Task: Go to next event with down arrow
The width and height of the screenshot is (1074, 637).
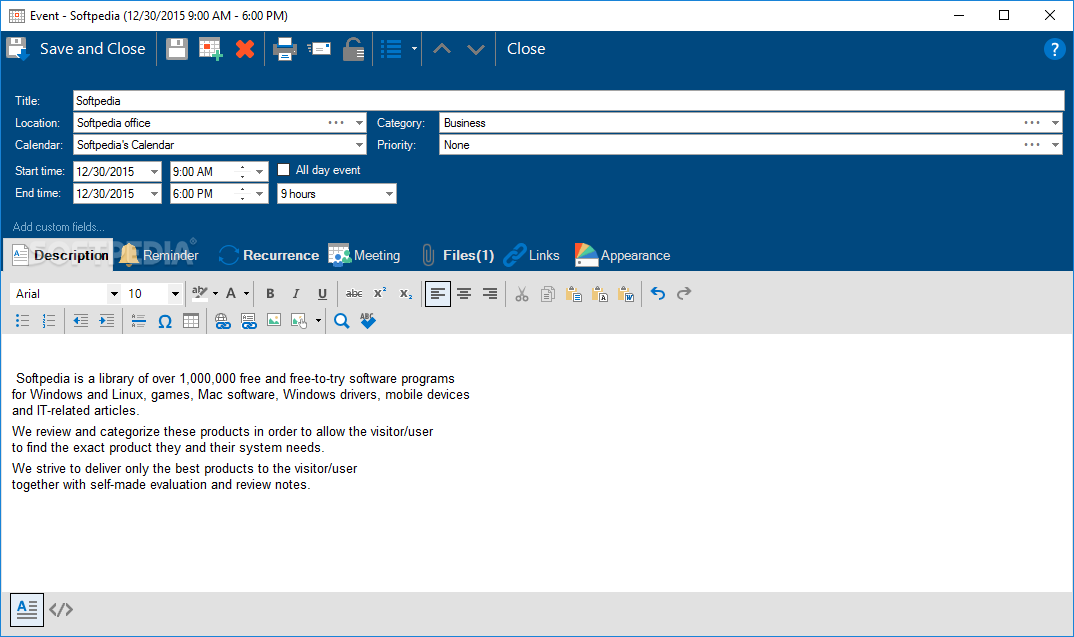Action: [x=475, y=49]
